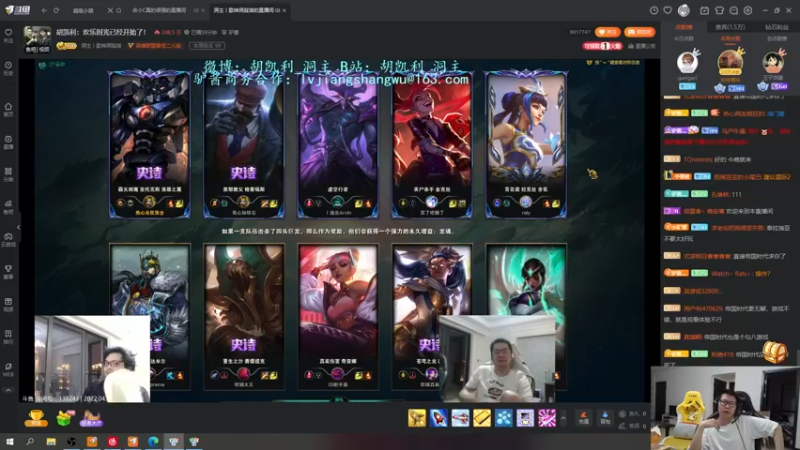Viewport: 800px width, 450px height.
Task: Click the gangari ranked user avatar
Action: click(687, 62)
